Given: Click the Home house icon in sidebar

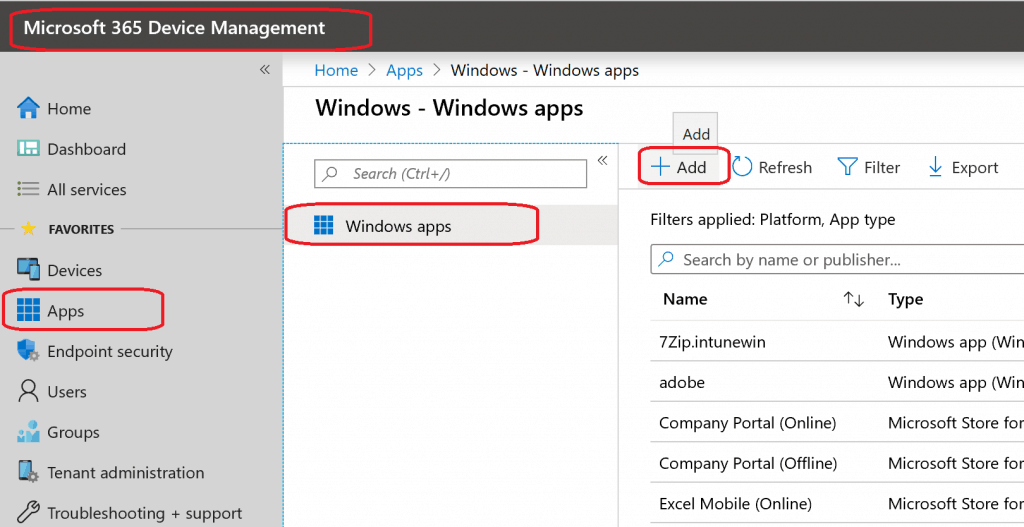Looking at the screenshot, I should [28, 108].
